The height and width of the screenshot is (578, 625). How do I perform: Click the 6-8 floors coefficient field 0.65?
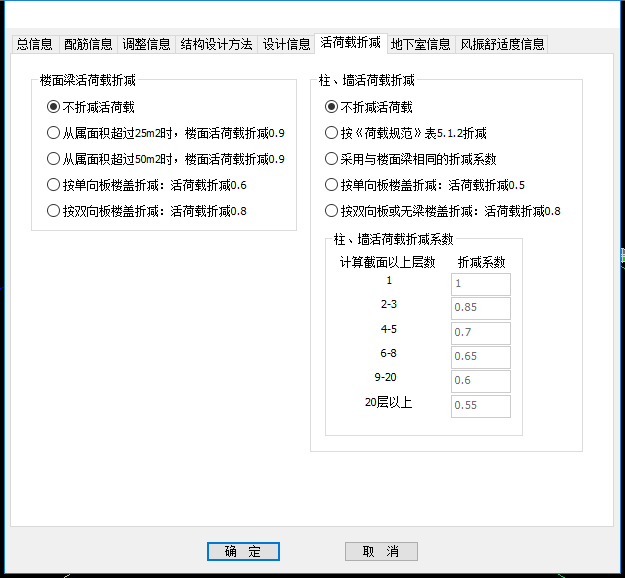(x=481, y=357)
